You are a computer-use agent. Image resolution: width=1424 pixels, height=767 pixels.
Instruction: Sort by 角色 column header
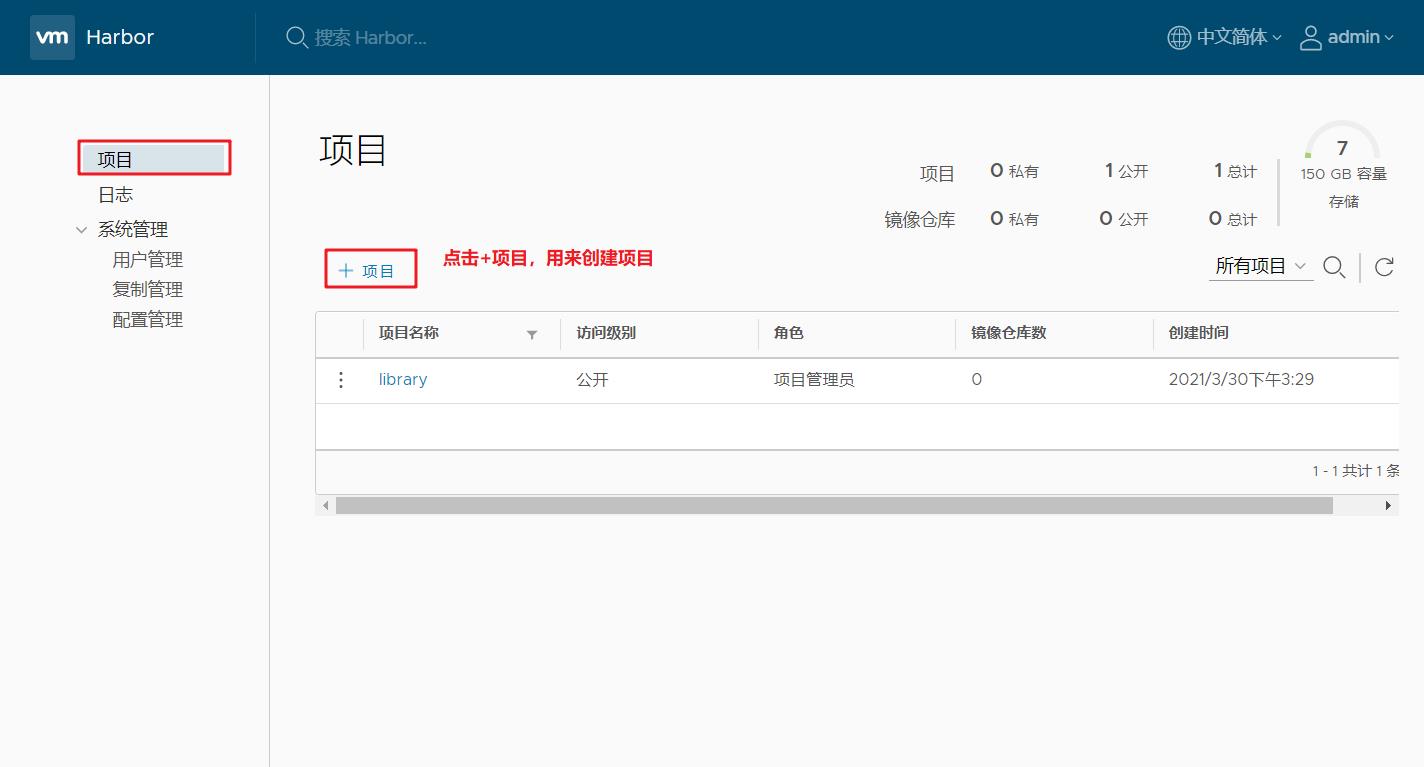point(788,333)
